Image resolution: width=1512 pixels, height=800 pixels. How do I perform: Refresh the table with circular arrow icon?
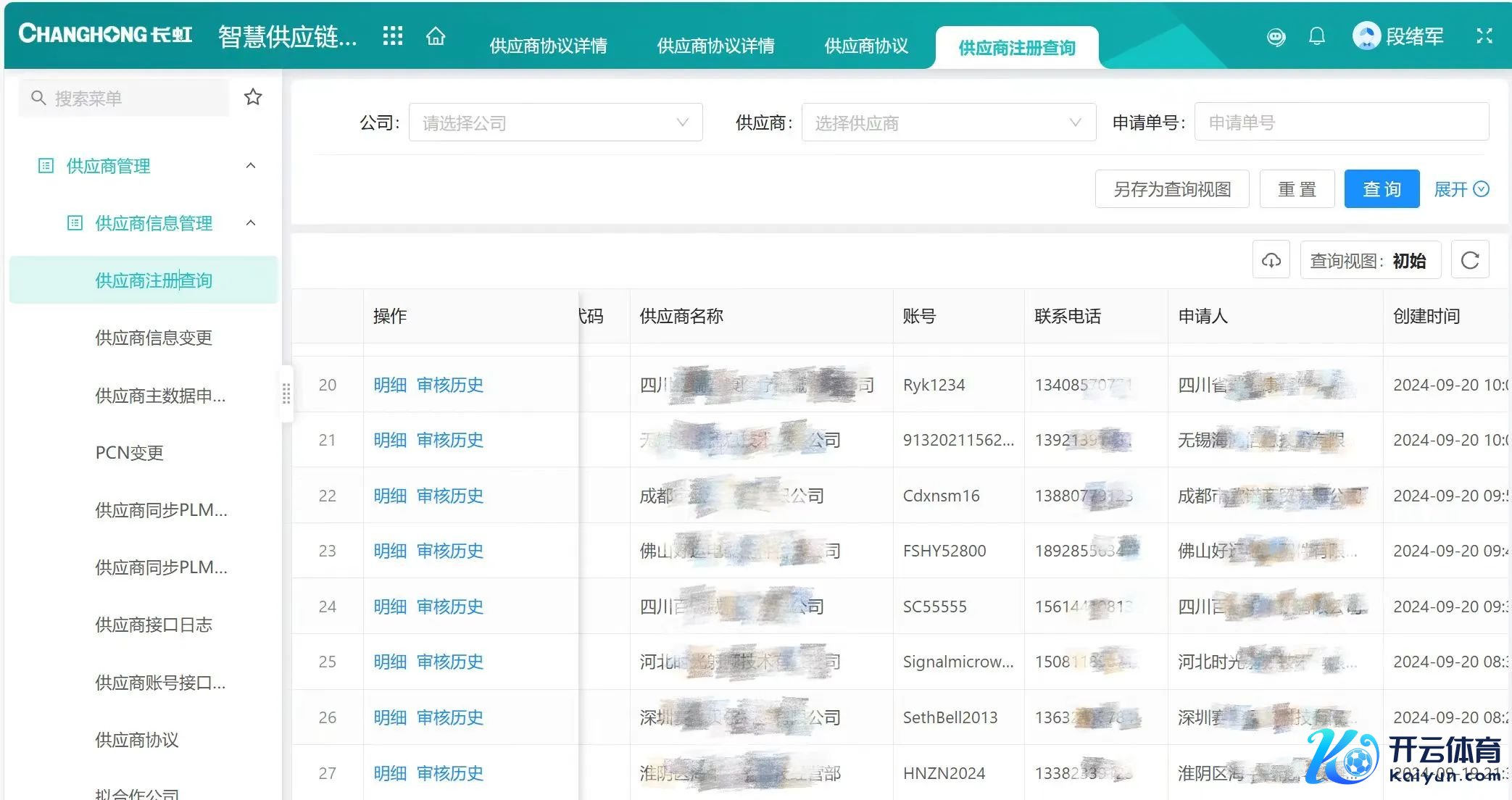click(1470, 260)
